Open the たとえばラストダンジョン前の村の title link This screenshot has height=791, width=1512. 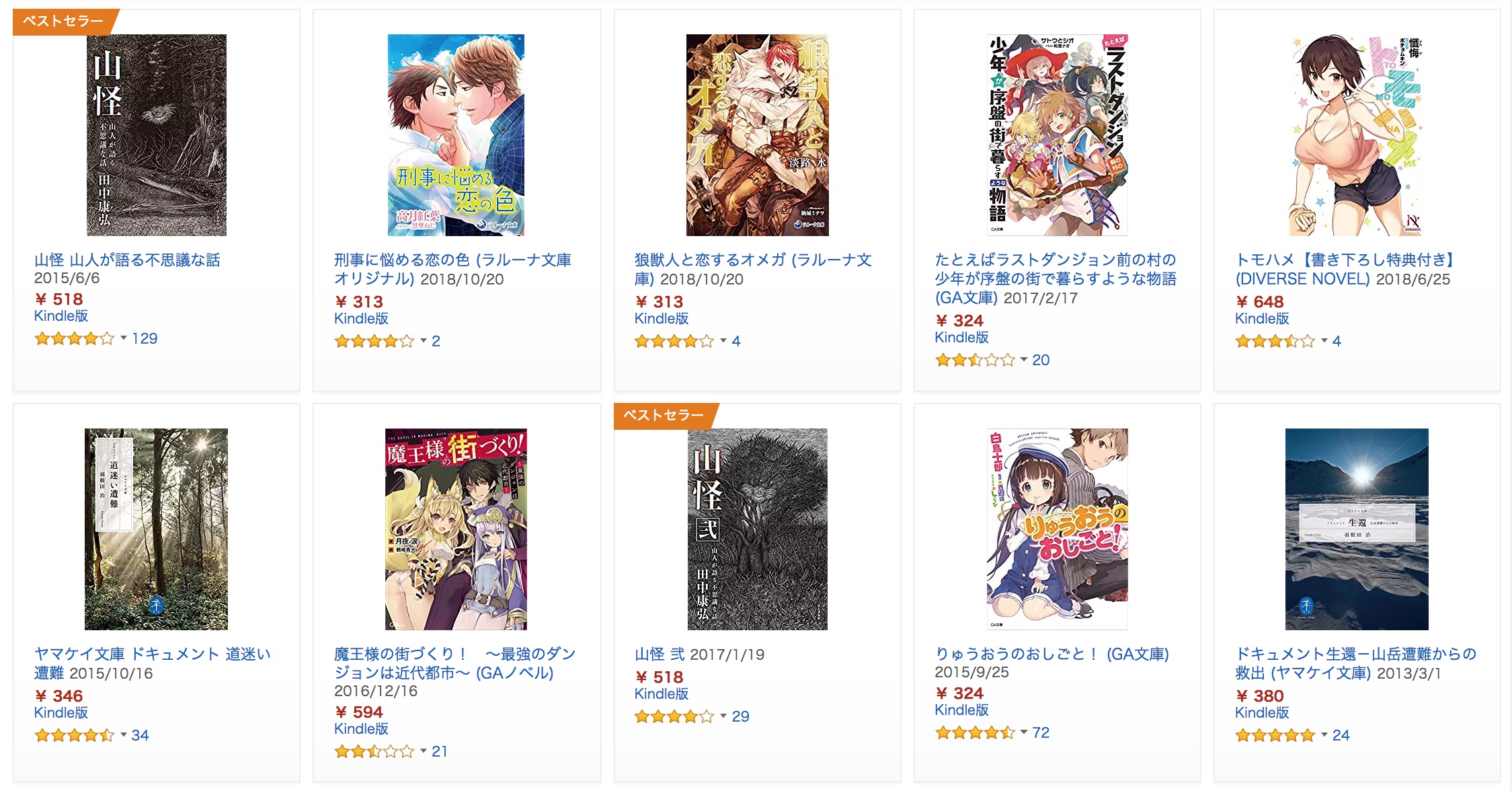click(x=1056, y=278)
